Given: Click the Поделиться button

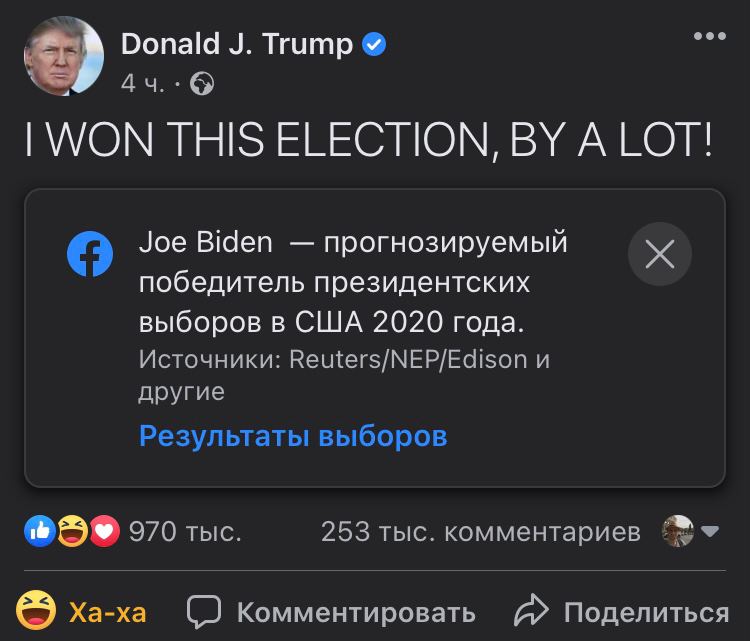Looking at the screenshot, I should click(622, 612).
